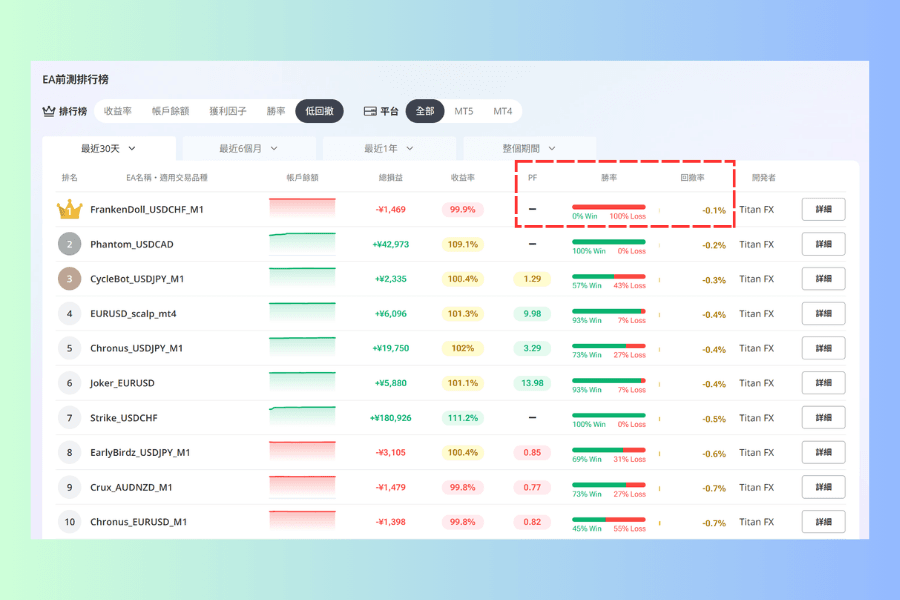Click the EarlyBirdz_USDJPY_M1 win rate bar
Screen dimensions: 900x600
(609, 450)
